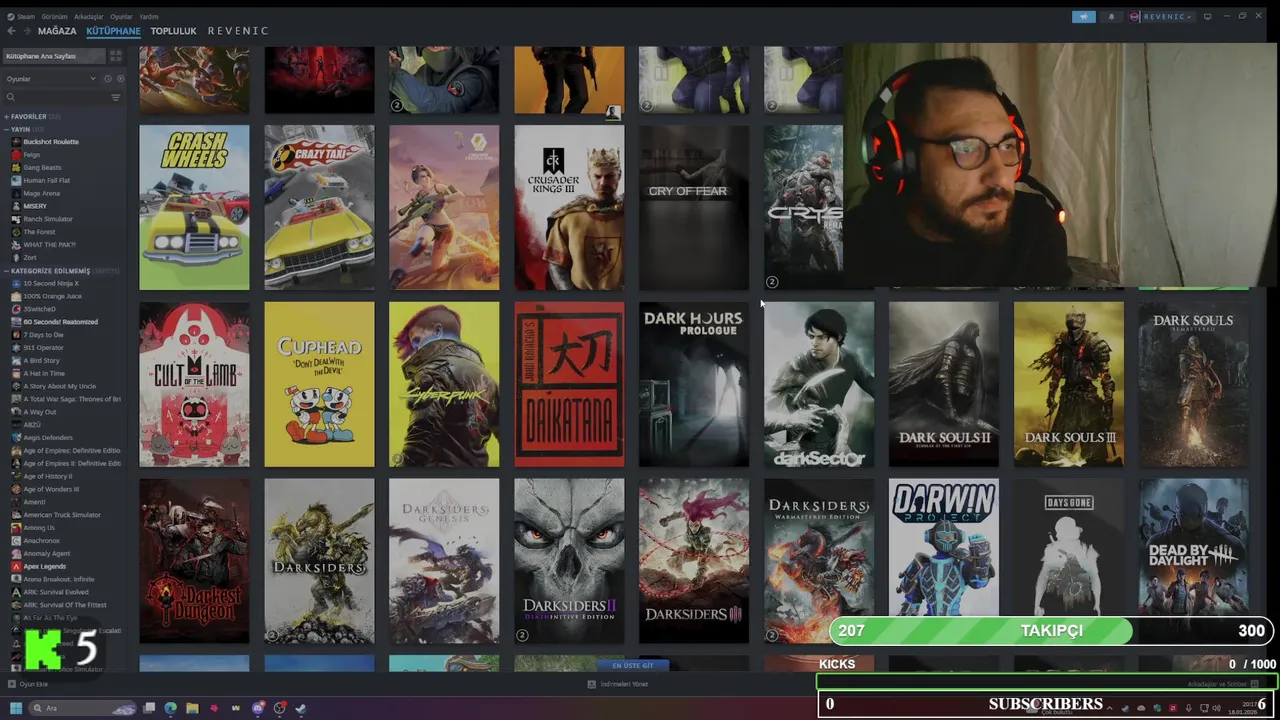Go back with the navigation arrow
Viewport: 1280px width, 720px height.
coord(11,31)
